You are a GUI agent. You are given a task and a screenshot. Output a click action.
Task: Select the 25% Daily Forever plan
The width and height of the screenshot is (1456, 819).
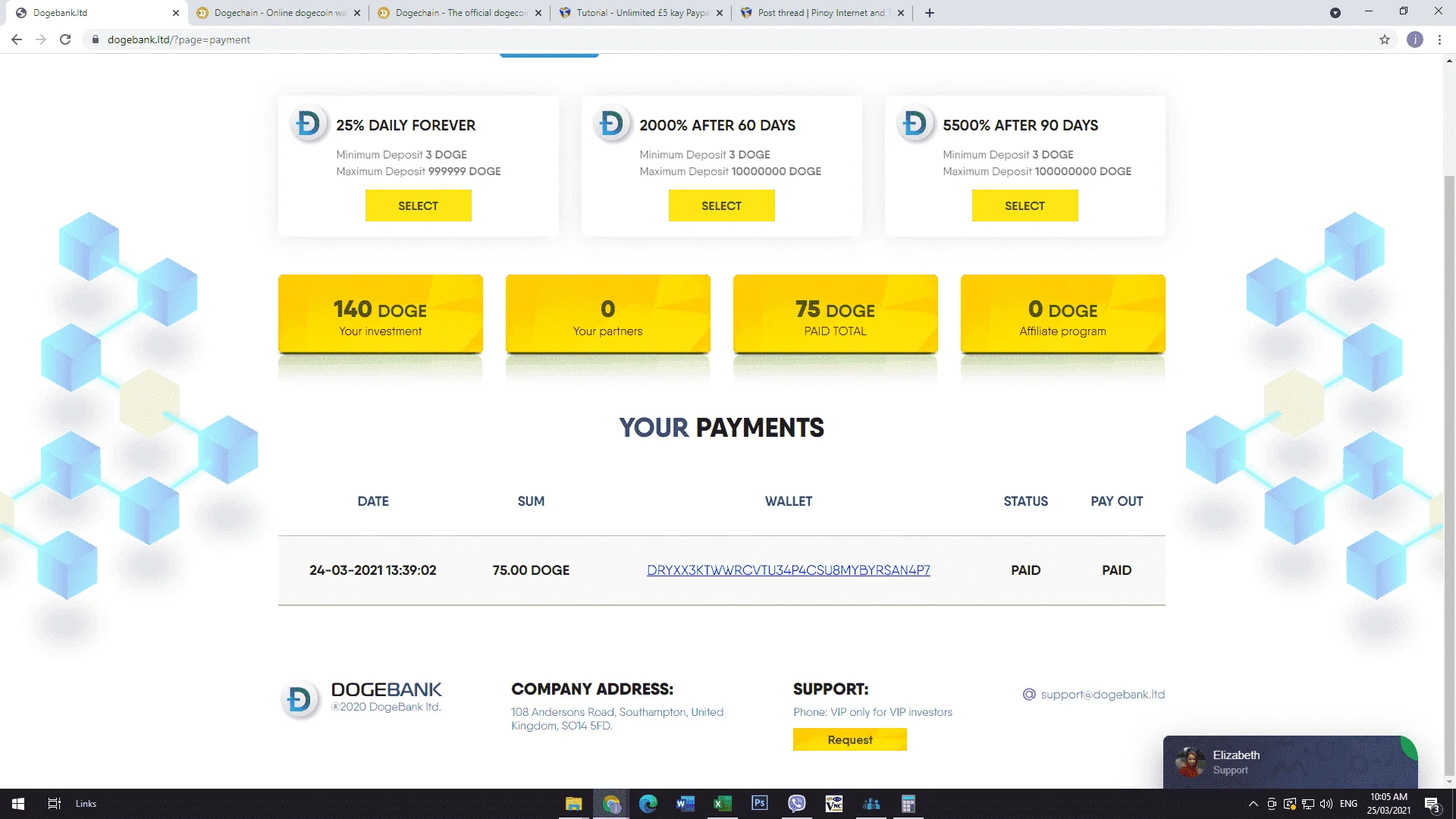pos(419,206)
